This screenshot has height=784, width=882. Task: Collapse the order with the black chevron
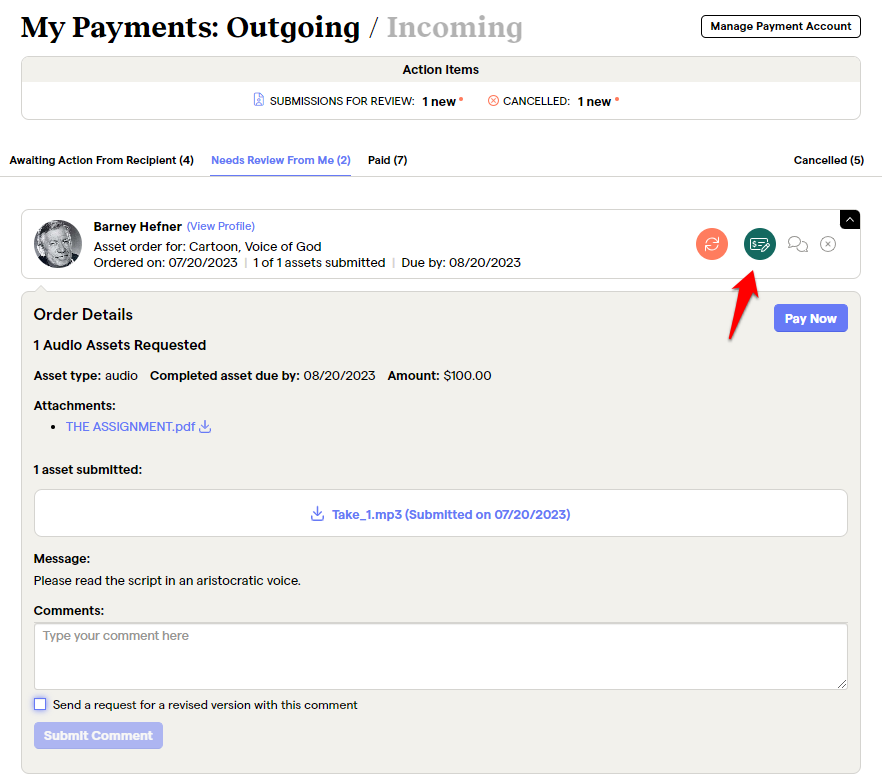coord(849,219)
